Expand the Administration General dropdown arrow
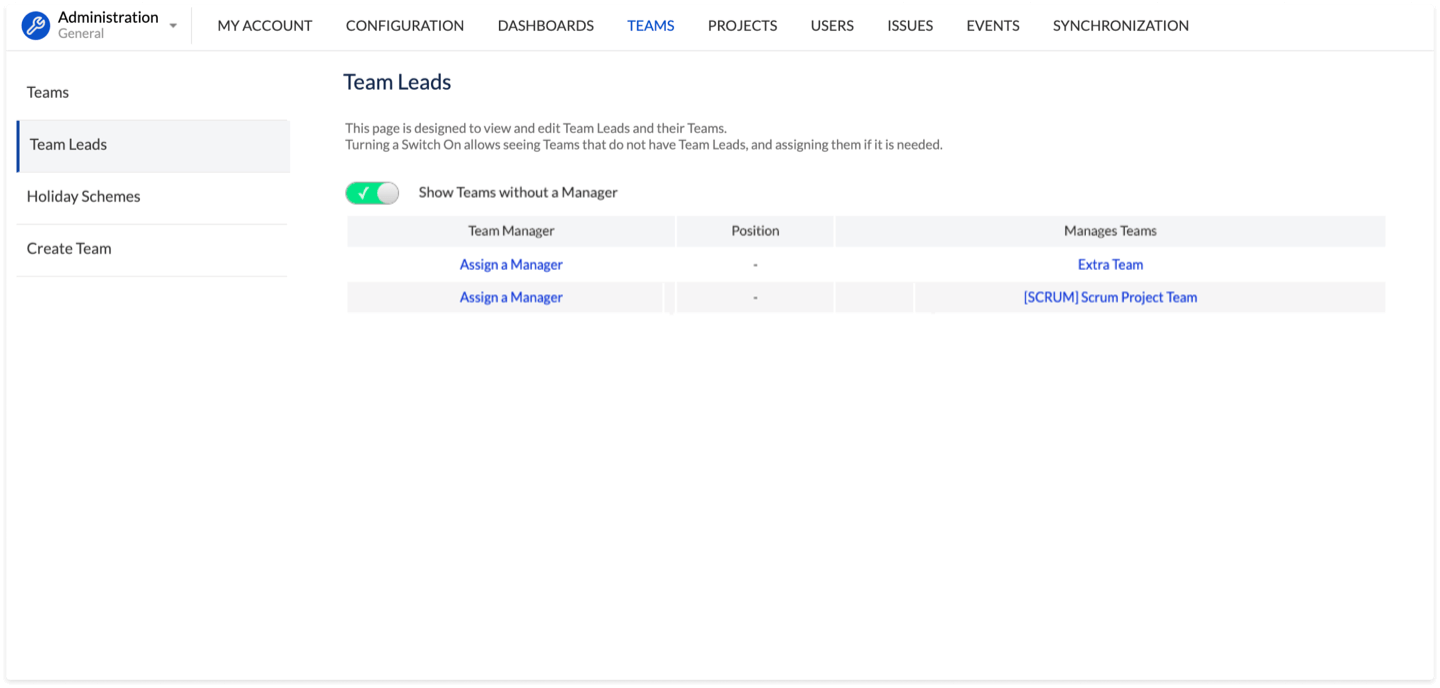1440x688 pixels. point(173,26)
